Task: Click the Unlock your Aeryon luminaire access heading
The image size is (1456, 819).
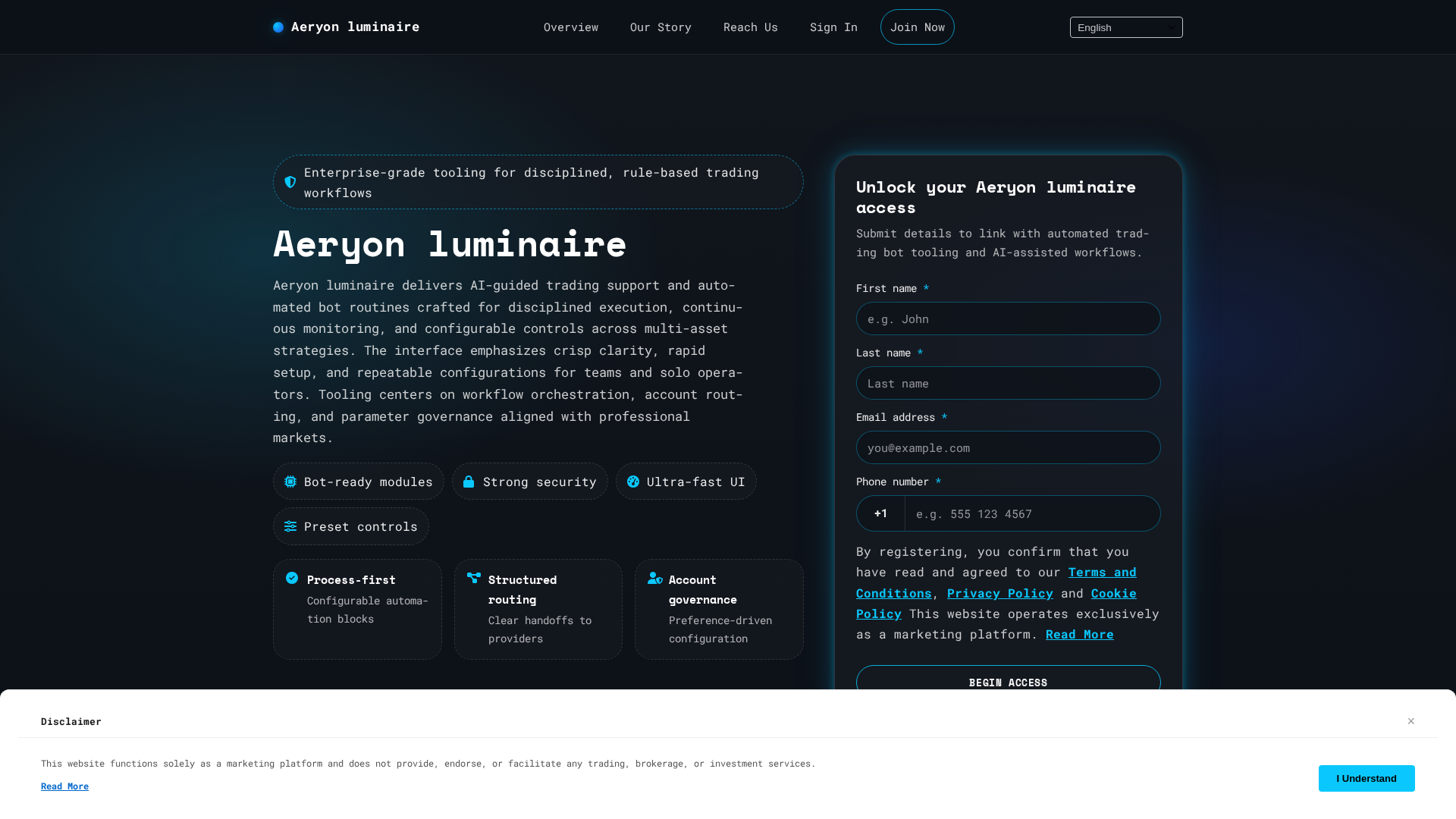Action: 996,197
